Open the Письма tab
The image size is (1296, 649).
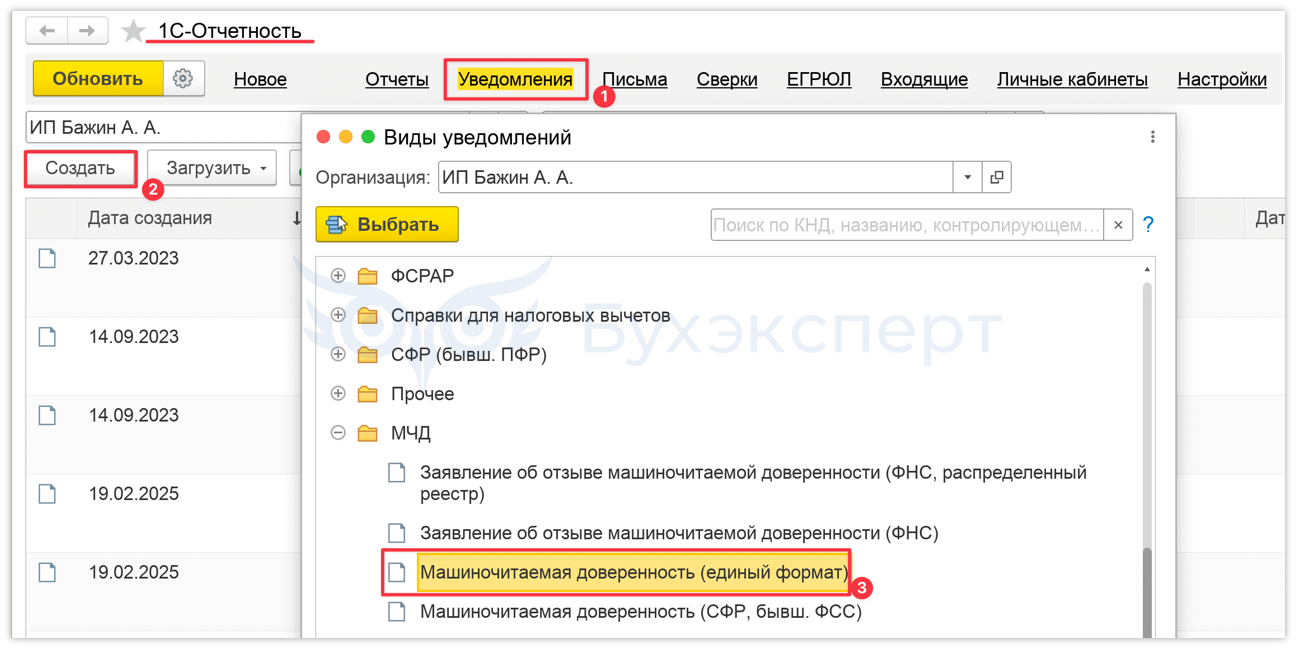point(635,79)
